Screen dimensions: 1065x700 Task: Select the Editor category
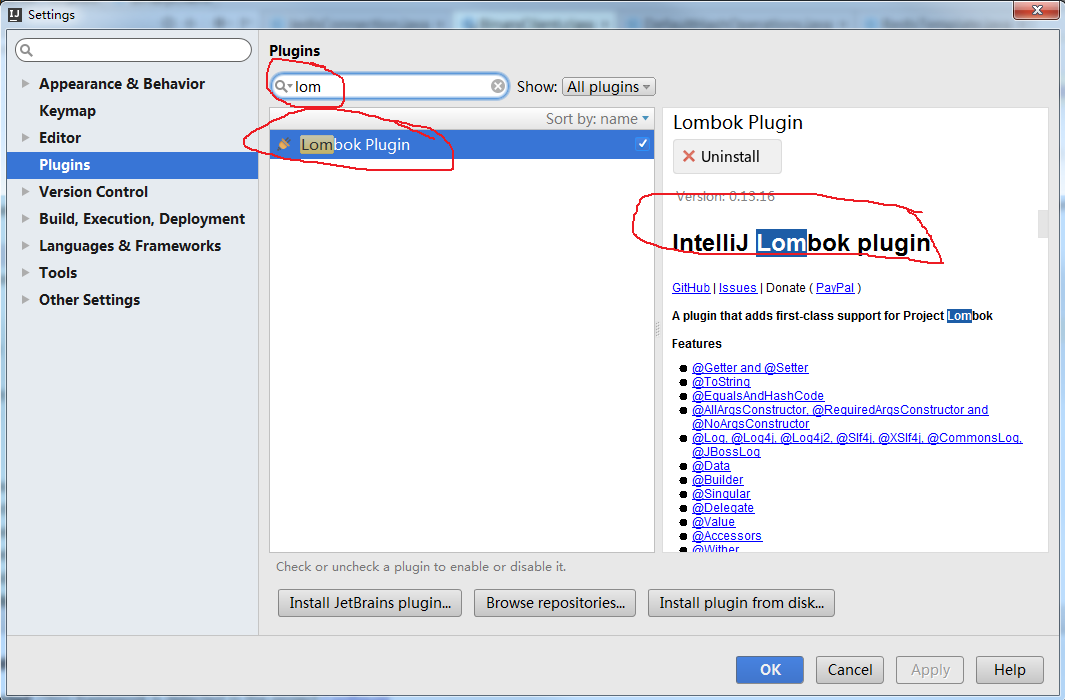click(x=60, y=138)
